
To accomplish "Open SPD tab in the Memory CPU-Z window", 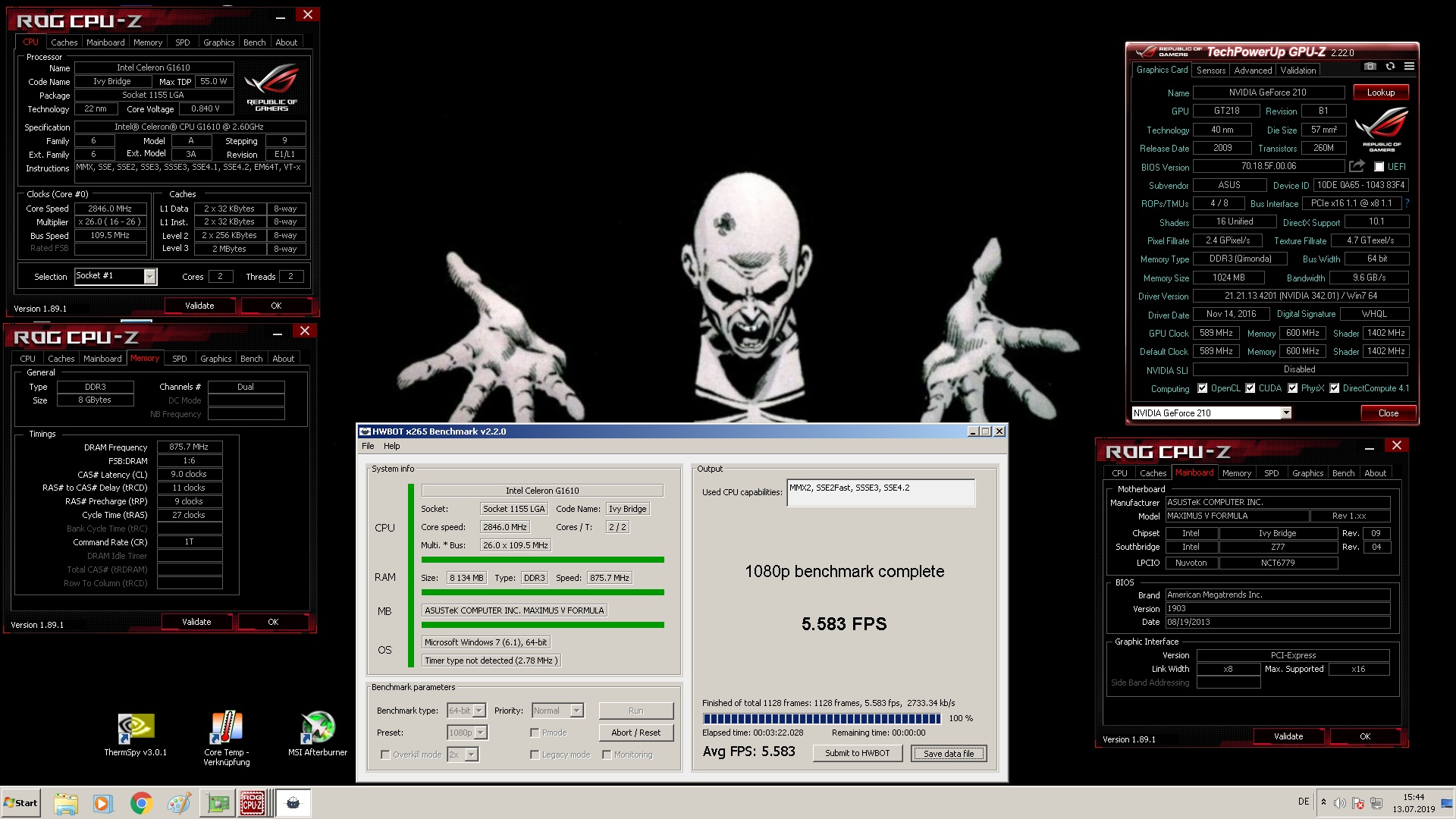I will coord(180,359).
